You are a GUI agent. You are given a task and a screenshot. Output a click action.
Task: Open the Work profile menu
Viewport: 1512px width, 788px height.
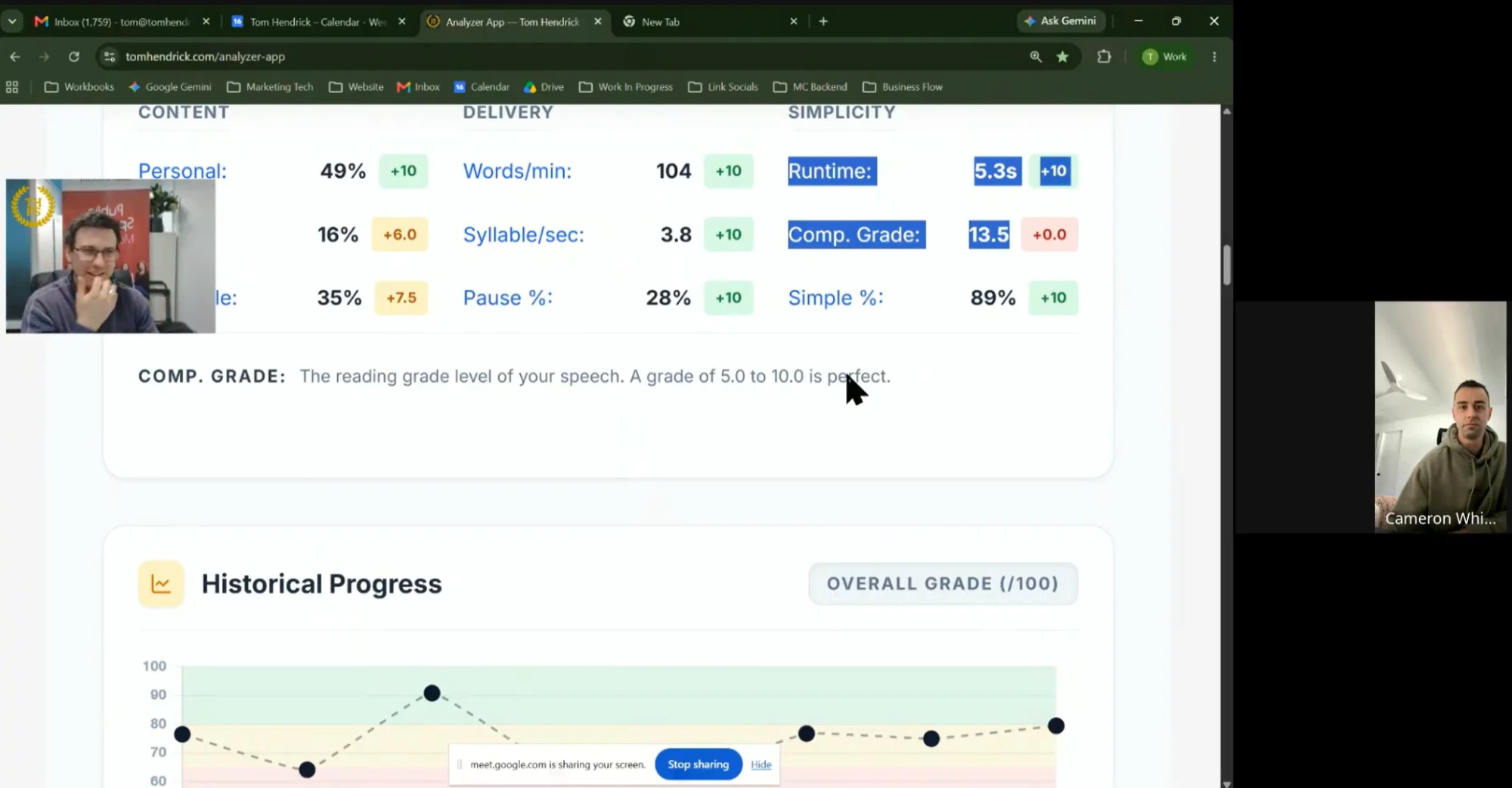click(1165, 57)
